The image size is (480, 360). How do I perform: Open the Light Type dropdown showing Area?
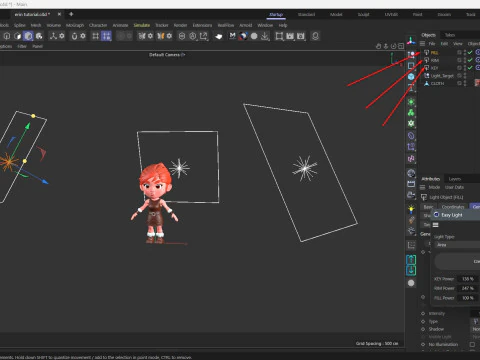(x=458, y=245)
